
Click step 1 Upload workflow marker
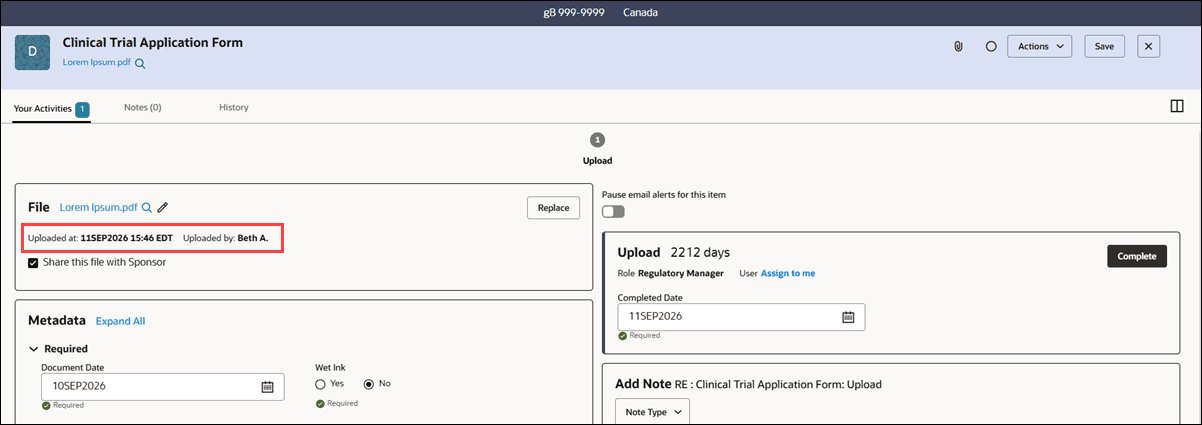(598, 140)
